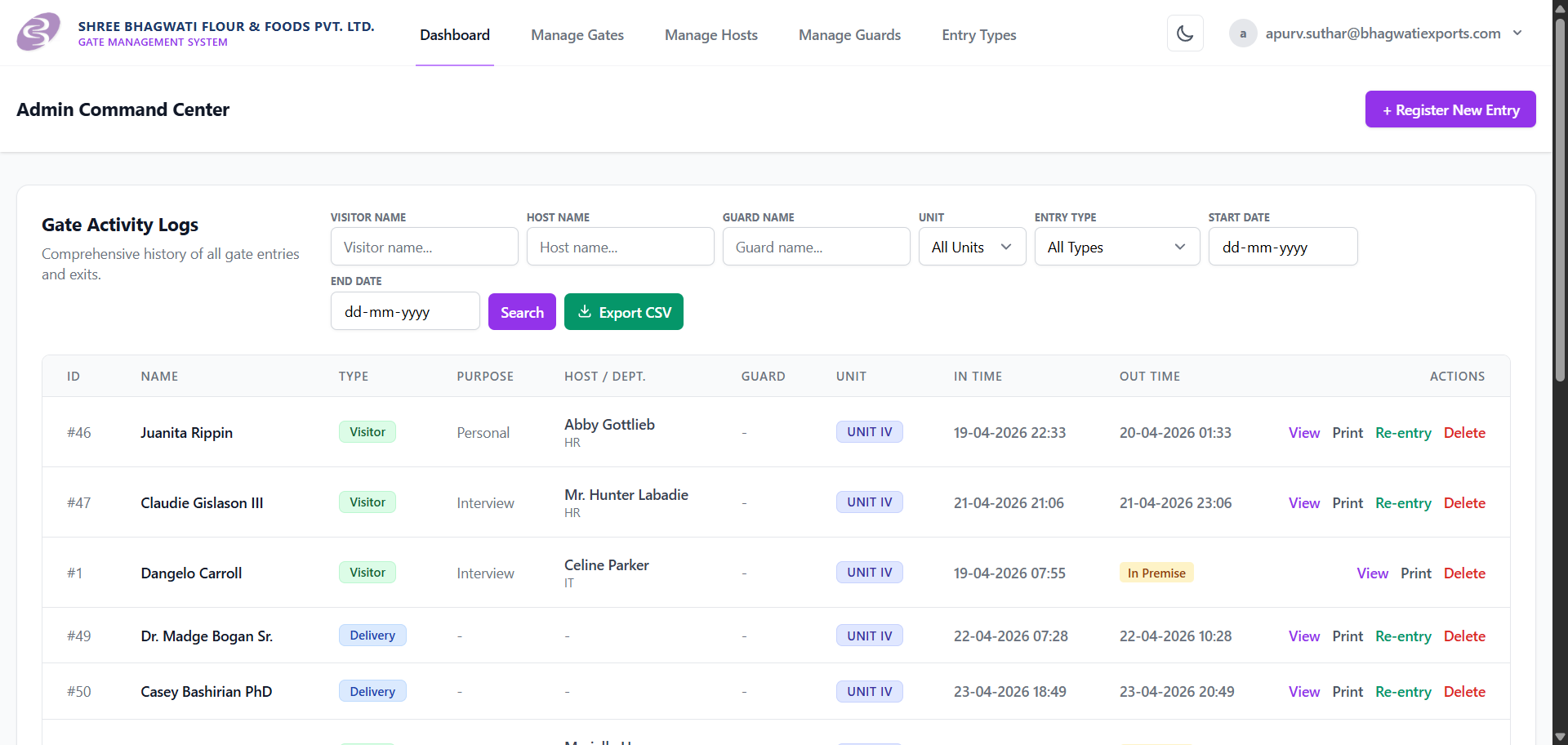Click host name Abby Gottlieb
Screen dimensions: 1568x745
click(x=609, y=425)
